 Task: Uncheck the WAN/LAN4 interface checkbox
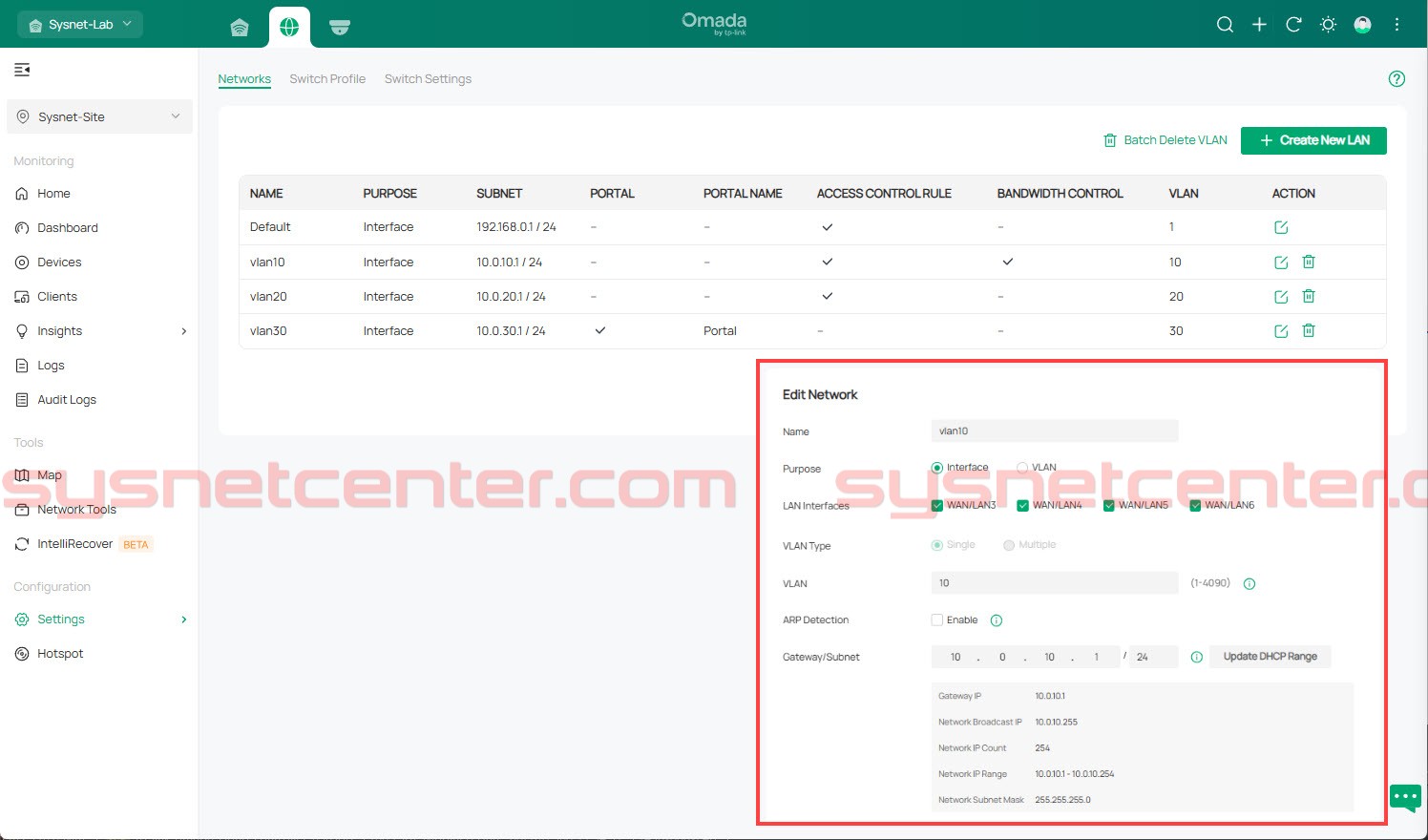point(1022,506)
